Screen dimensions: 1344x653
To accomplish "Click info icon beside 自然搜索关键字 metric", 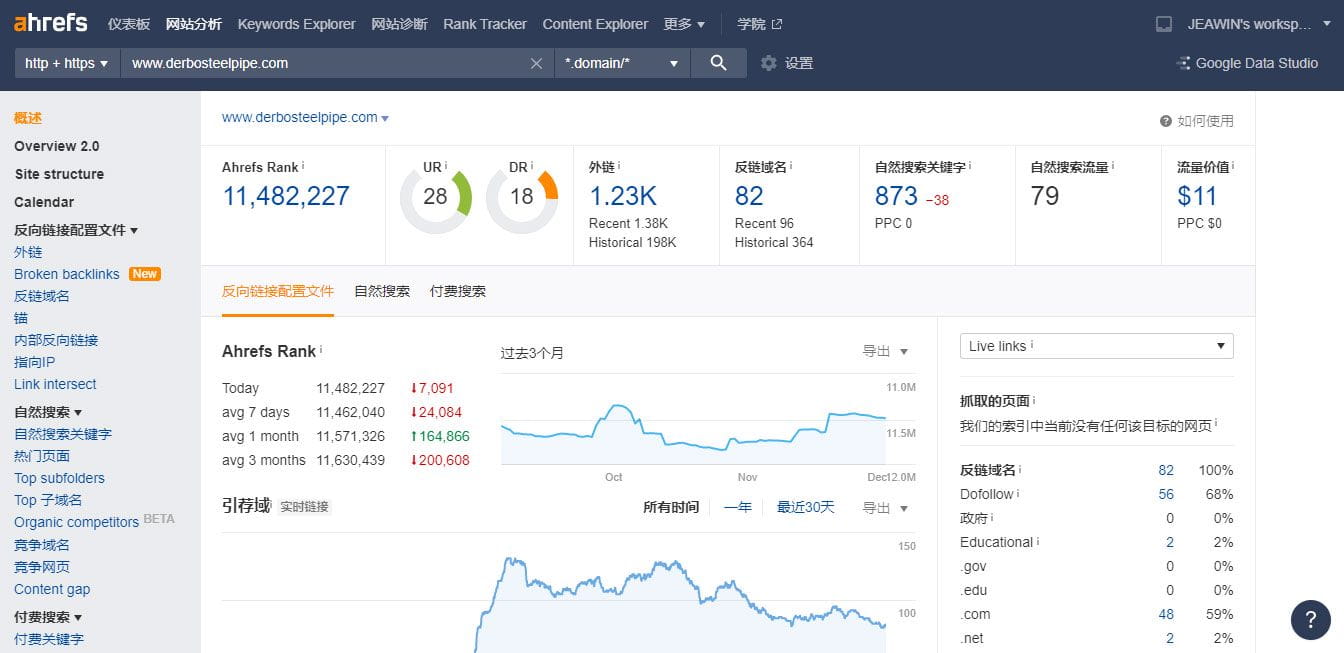I will [970, 166].
